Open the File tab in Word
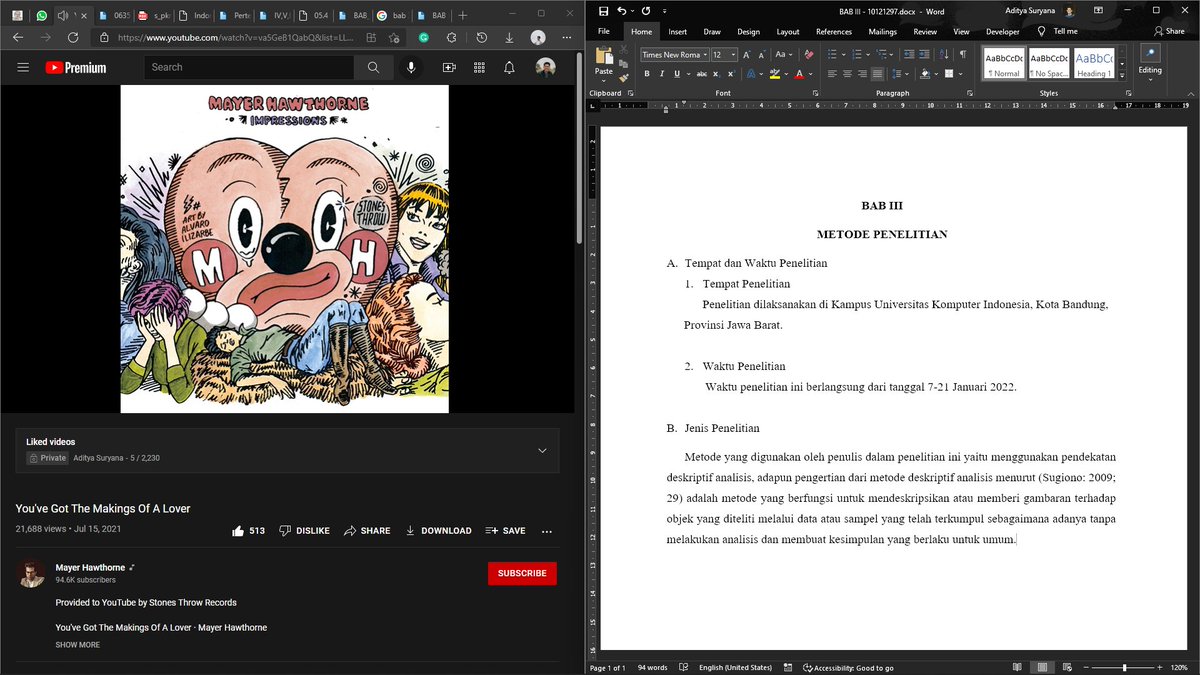 click(604, 31)
